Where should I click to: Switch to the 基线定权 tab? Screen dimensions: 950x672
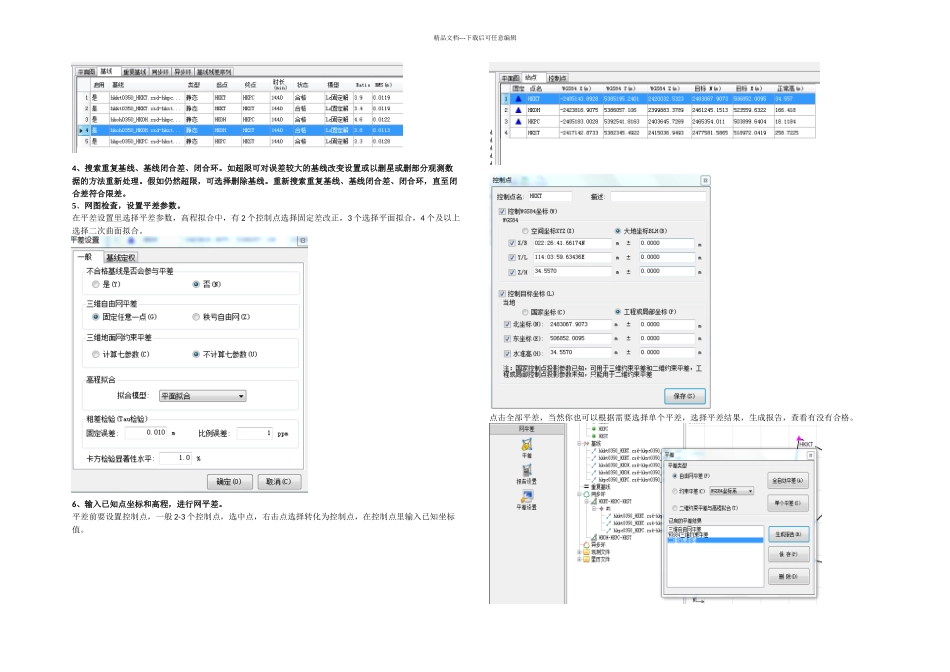point(121,258)
